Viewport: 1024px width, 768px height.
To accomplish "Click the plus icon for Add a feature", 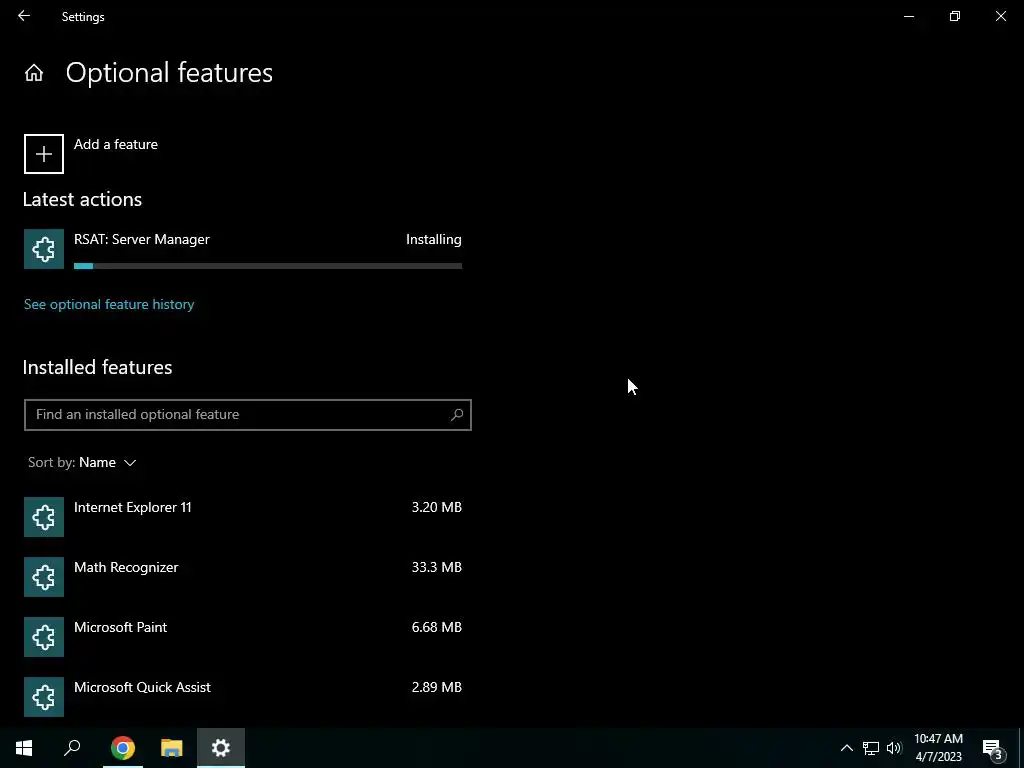I will pyautogui.click(x=44, y=154).
